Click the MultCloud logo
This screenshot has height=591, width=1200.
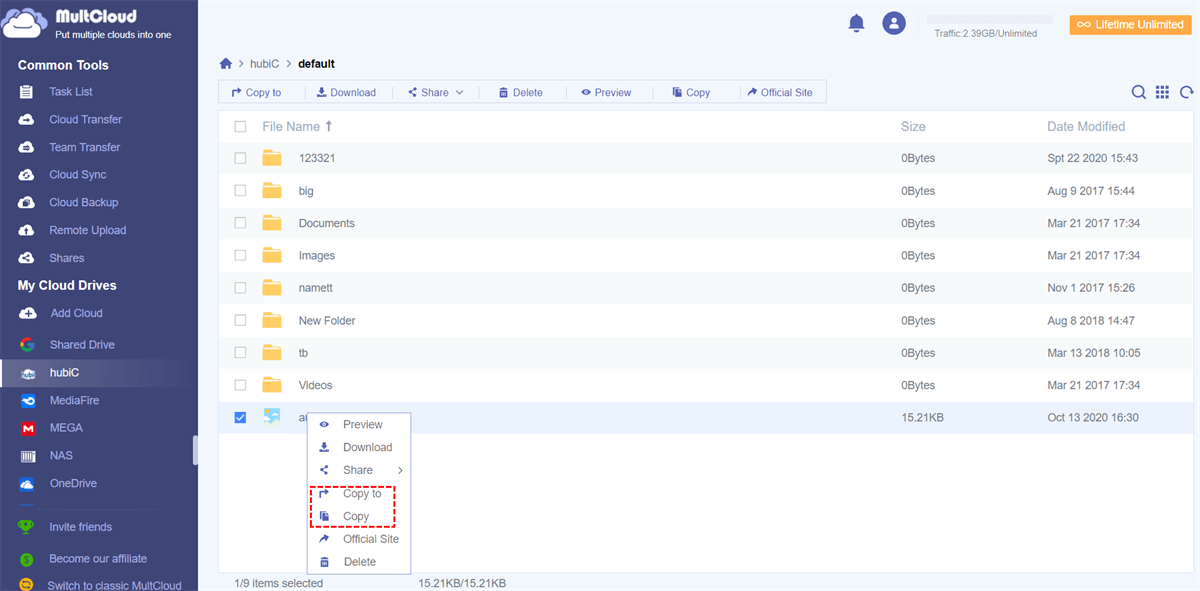click(x=88, y=23)
